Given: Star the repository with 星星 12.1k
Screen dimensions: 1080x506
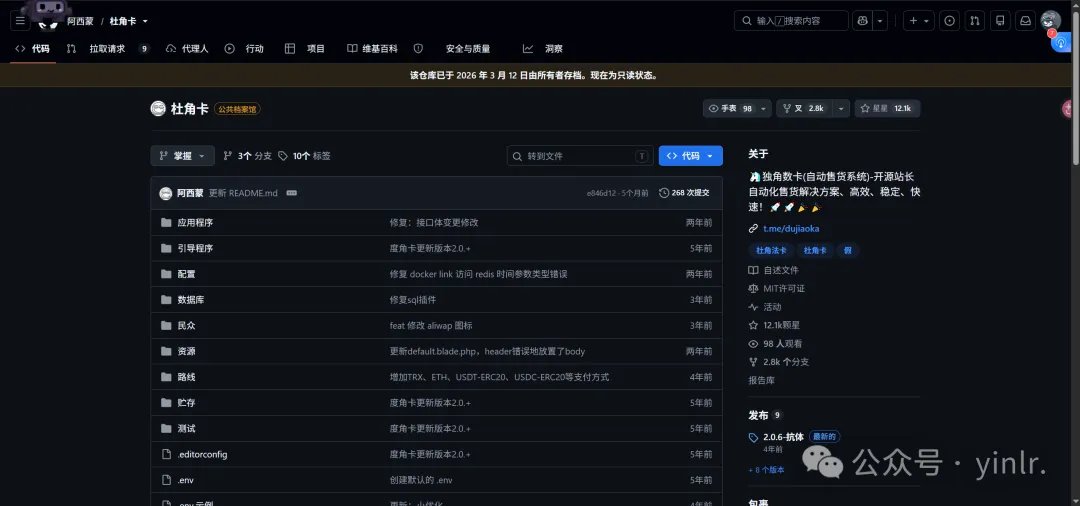Looking at the screenshot, I should point(887,109).
